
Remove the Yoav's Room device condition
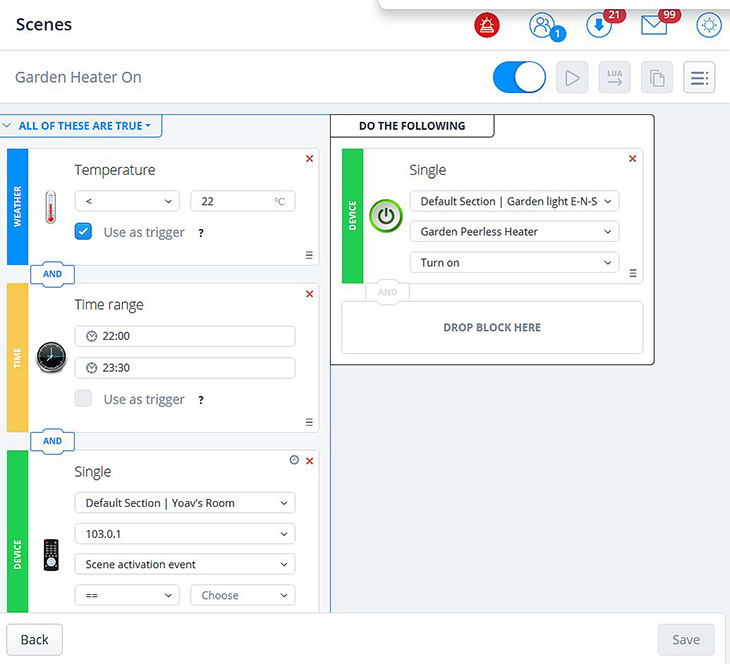(x=309, y=461)
